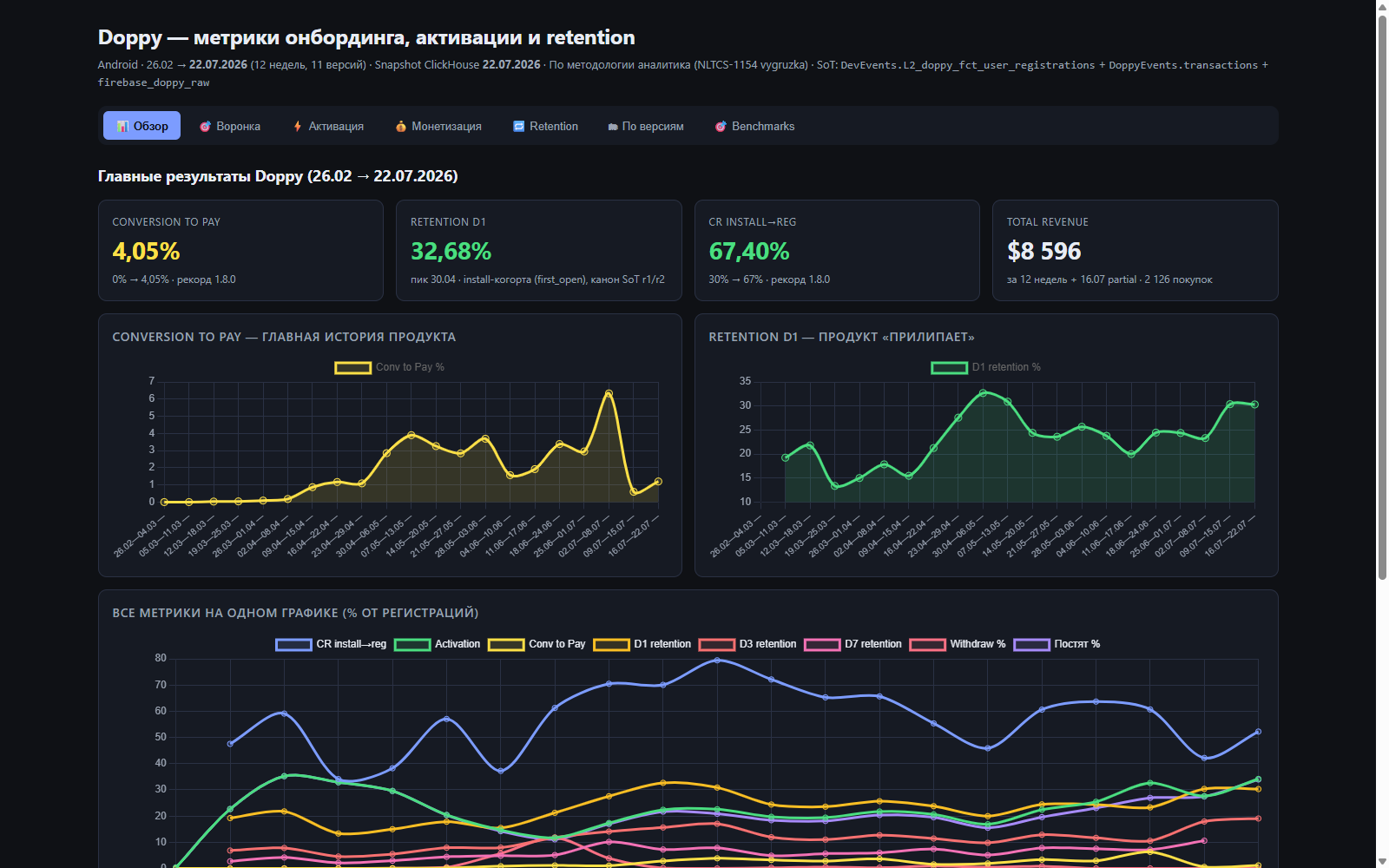Viewport: 1389px width, 868px height.
Task: Click the last Conv to Pay point in the conversion chart
Action: point(658,481)
